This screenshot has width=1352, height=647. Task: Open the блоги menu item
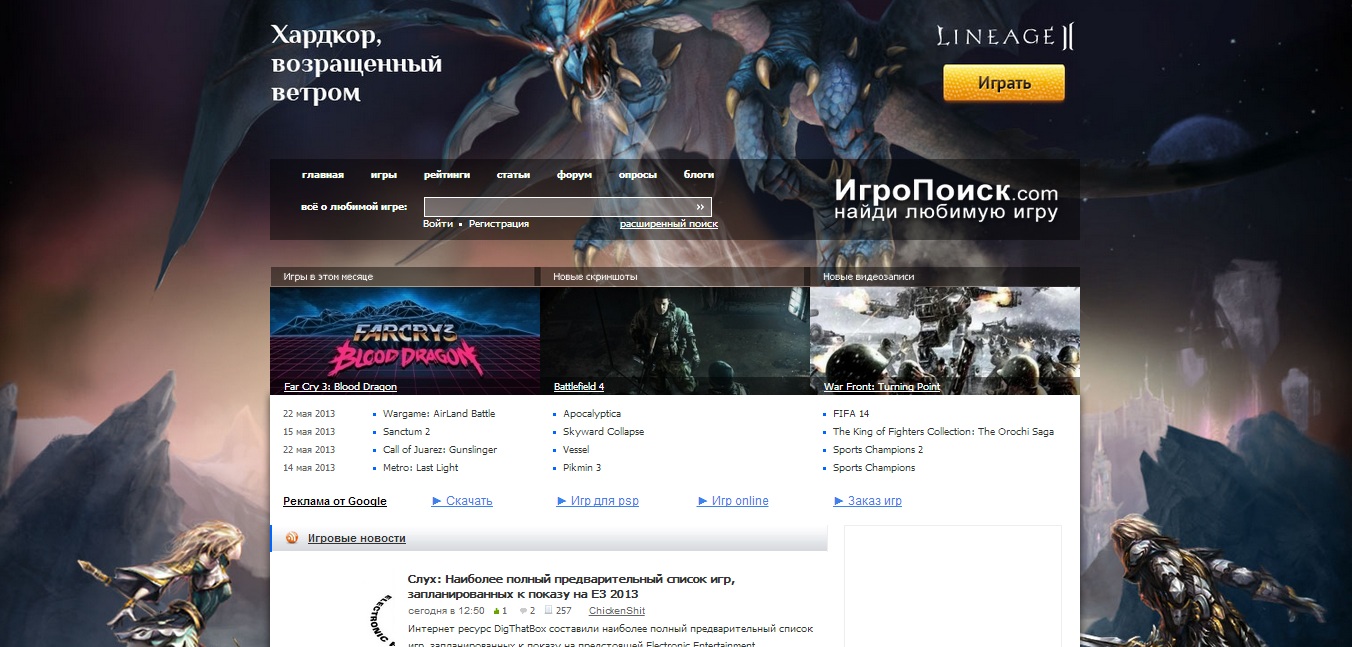pyautogui.click(x=699, y=175)
